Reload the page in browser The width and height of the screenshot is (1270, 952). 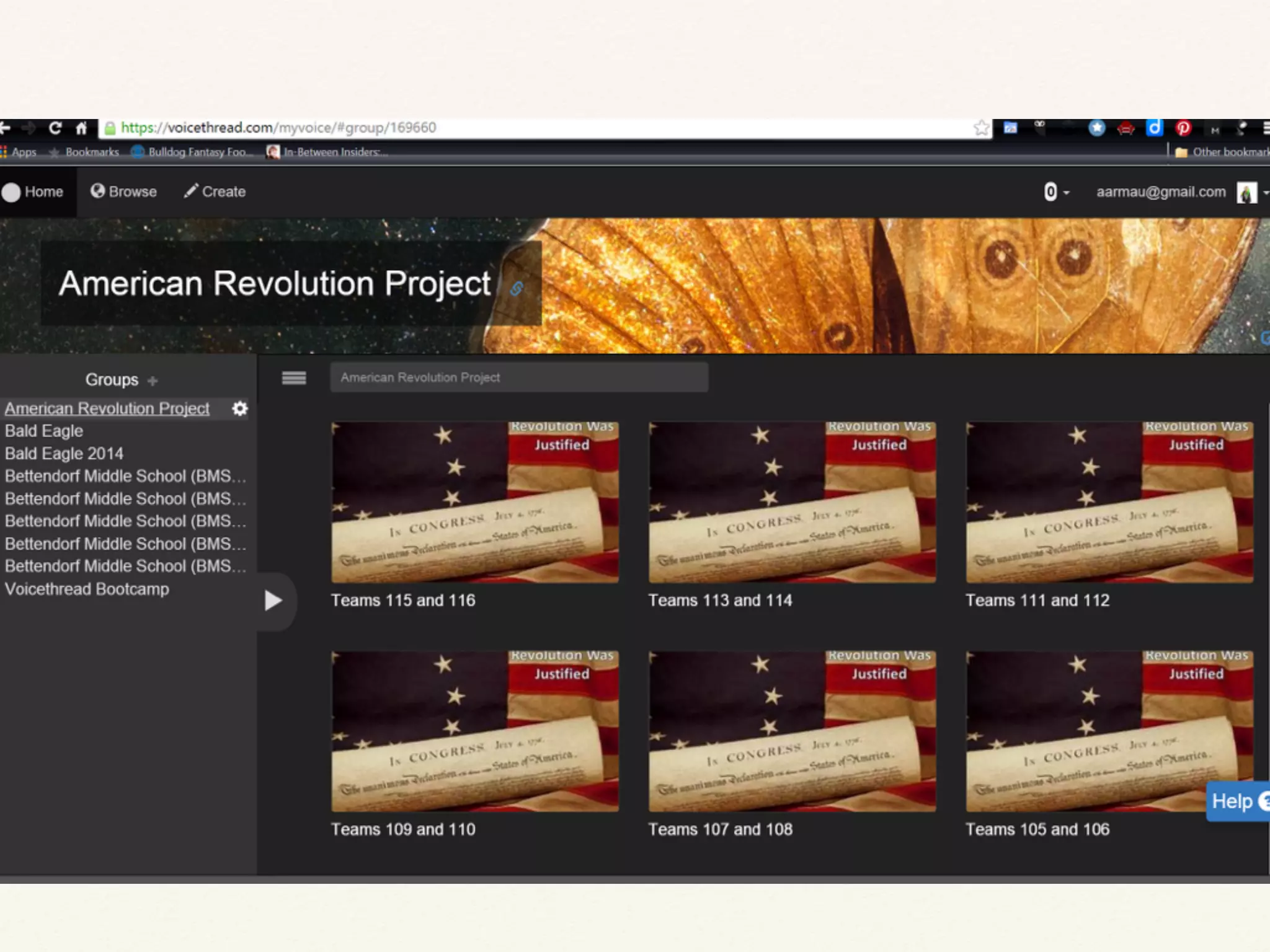[55, 128]
